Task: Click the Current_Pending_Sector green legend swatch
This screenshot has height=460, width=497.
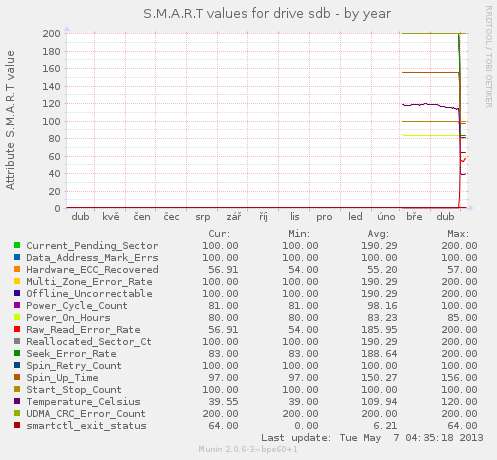Action: pos(17,245)
